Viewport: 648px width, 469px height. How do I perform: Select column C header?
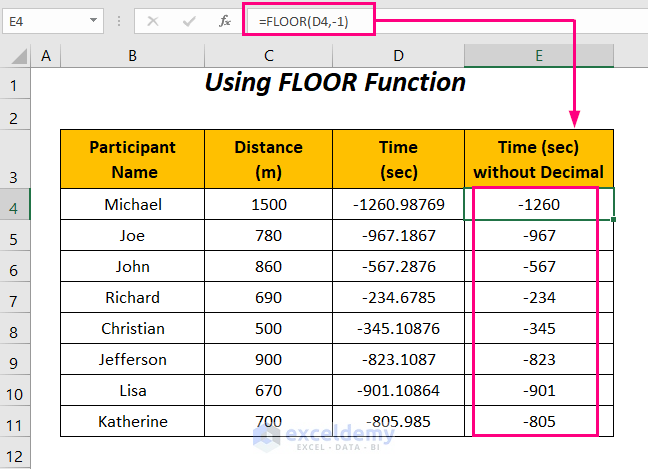click(x=269, y=56)
